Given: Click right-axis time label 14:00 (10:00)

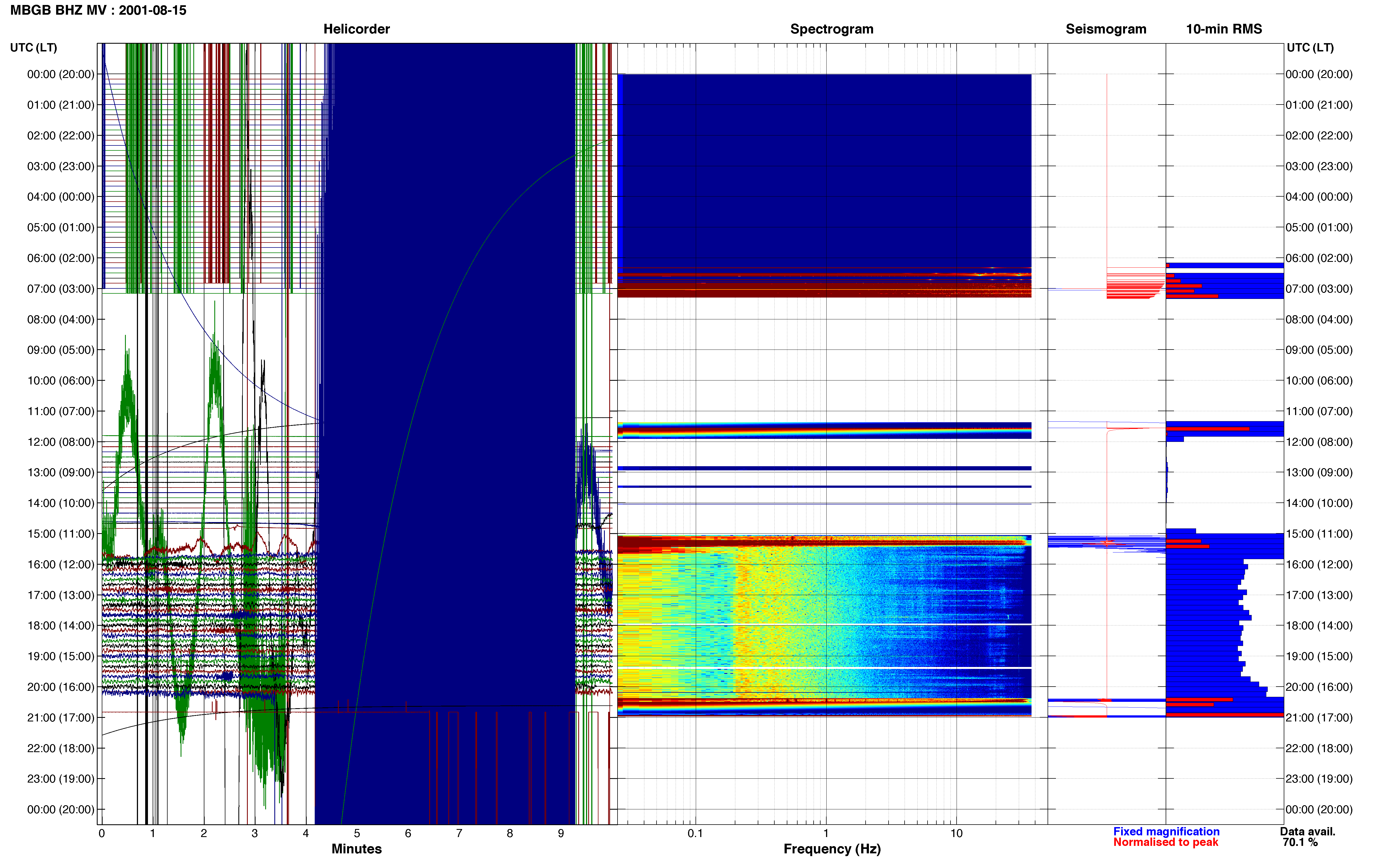Looking at the screenshot, I should point(1319,504).
